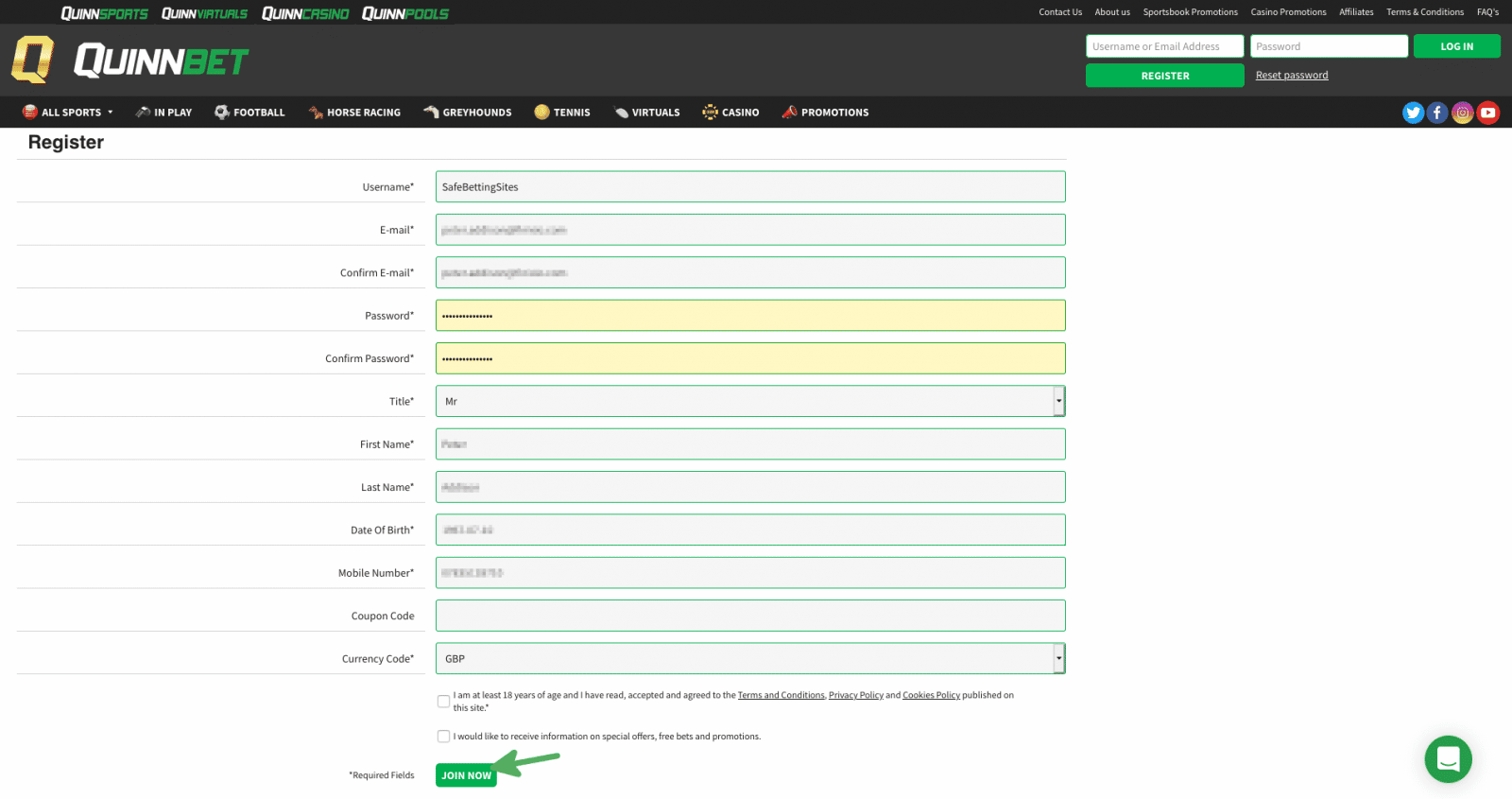
Task: Open QuinnBet YouTube channel icon
Action: [x=1488, y=113]
